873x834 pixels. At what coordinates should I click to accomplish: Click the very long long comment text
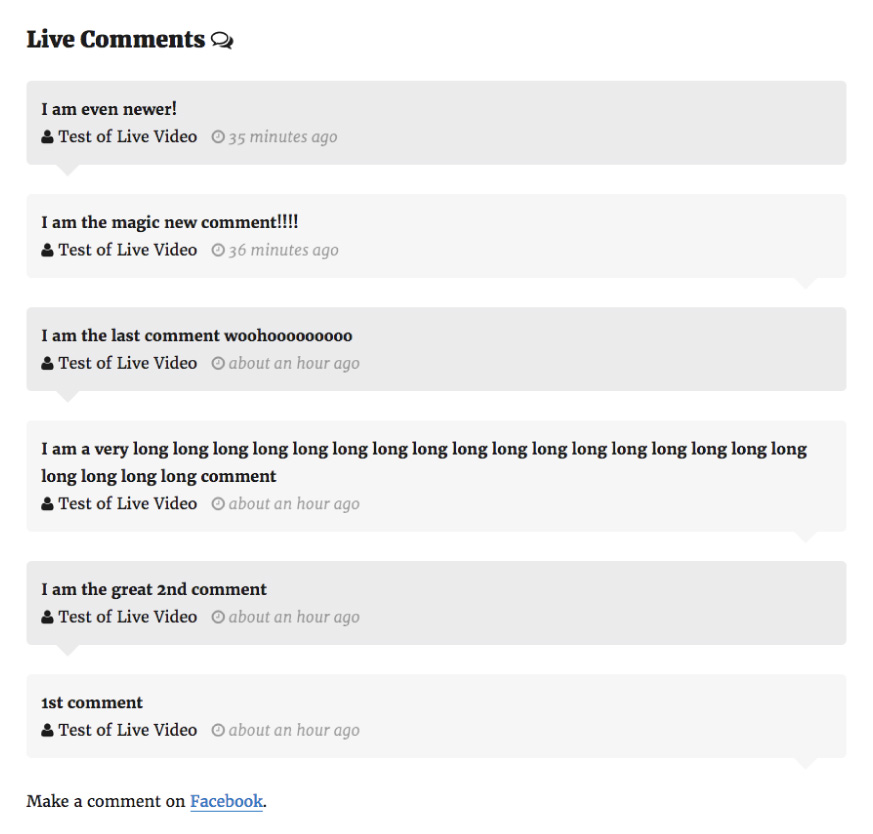[x=424, y=449]
